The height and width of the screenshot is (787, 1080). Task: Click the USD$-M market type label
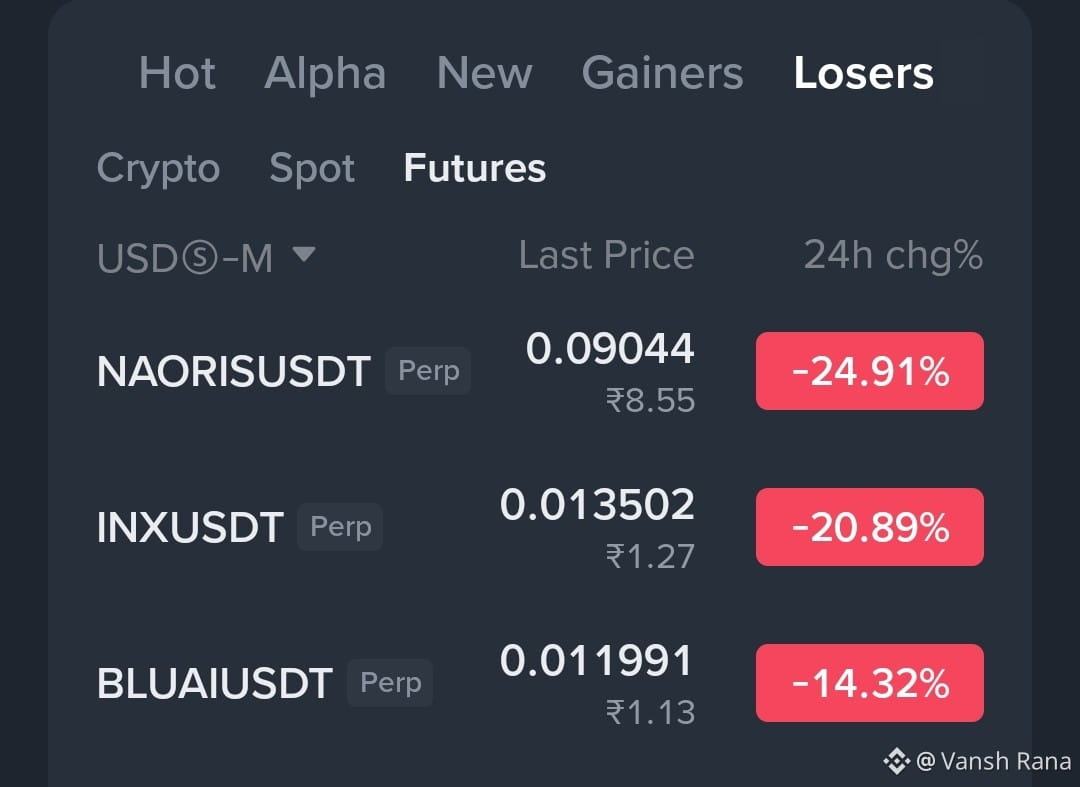(185, 259)
